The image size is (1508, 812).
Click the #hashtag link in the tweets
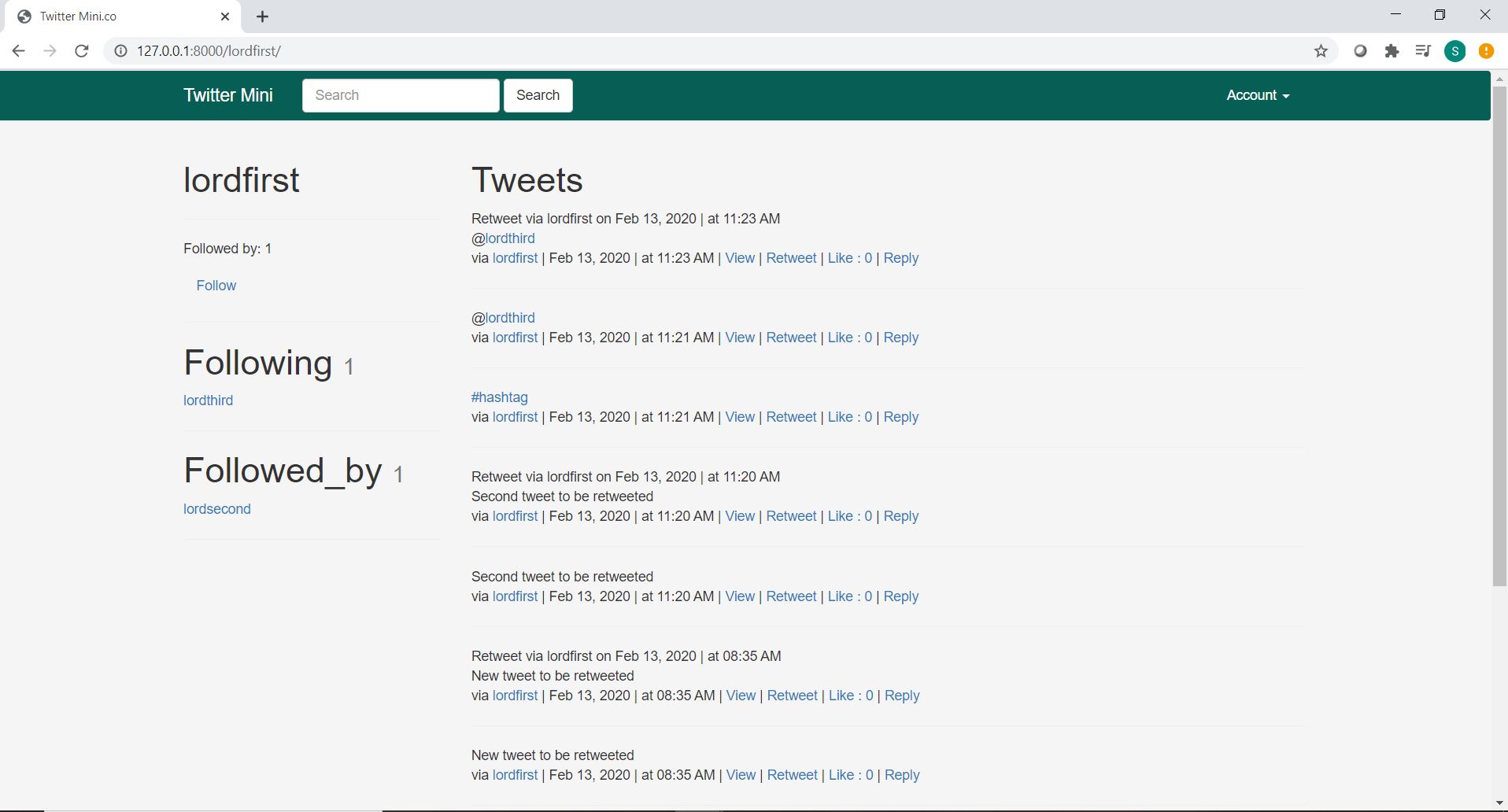(499, 397)
